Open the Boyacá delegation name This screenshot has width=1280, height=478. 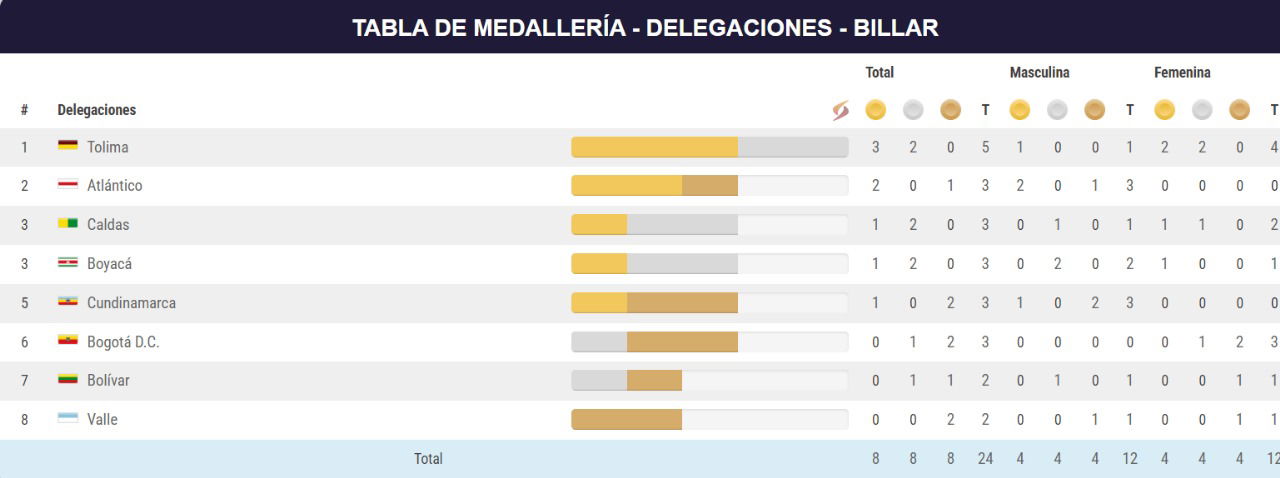click(x=109, y=264)
